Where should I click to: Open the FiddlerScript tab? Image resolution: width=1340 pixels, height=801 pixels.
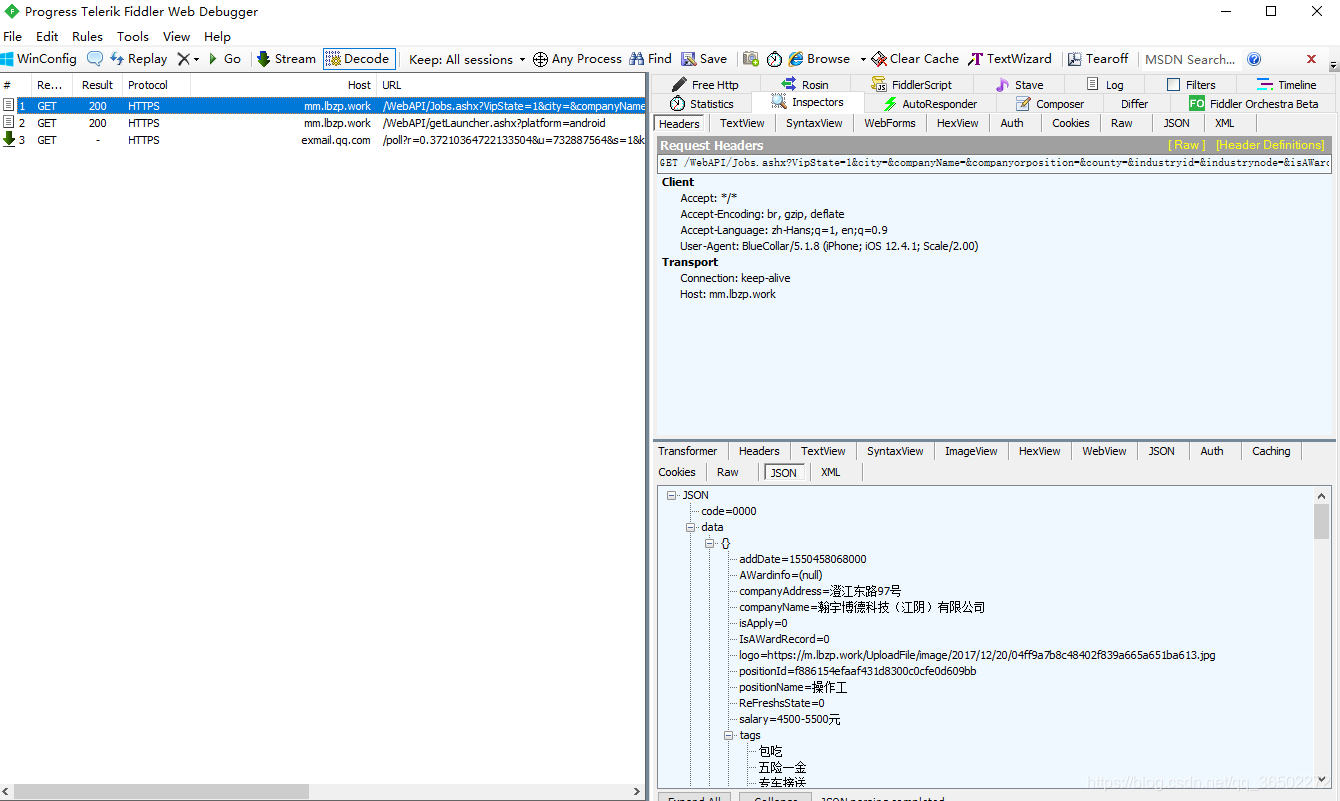911,85
